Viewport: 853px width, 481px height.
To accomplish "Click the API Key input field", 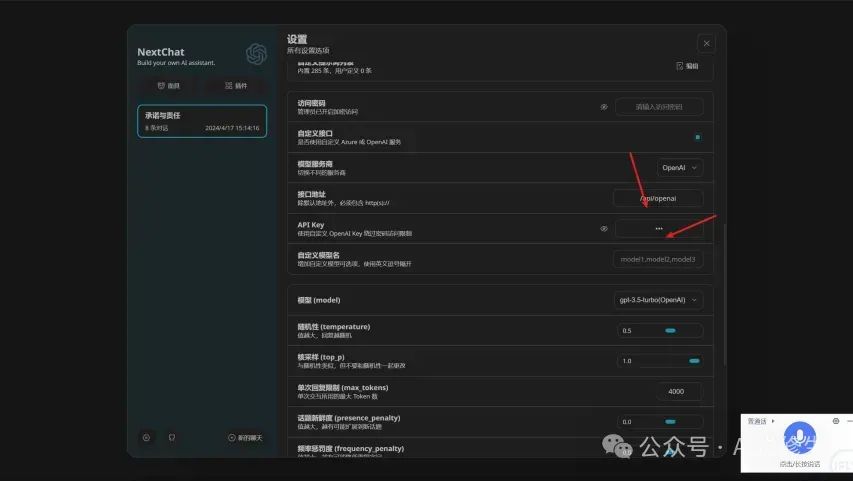I will click(659, 229).
